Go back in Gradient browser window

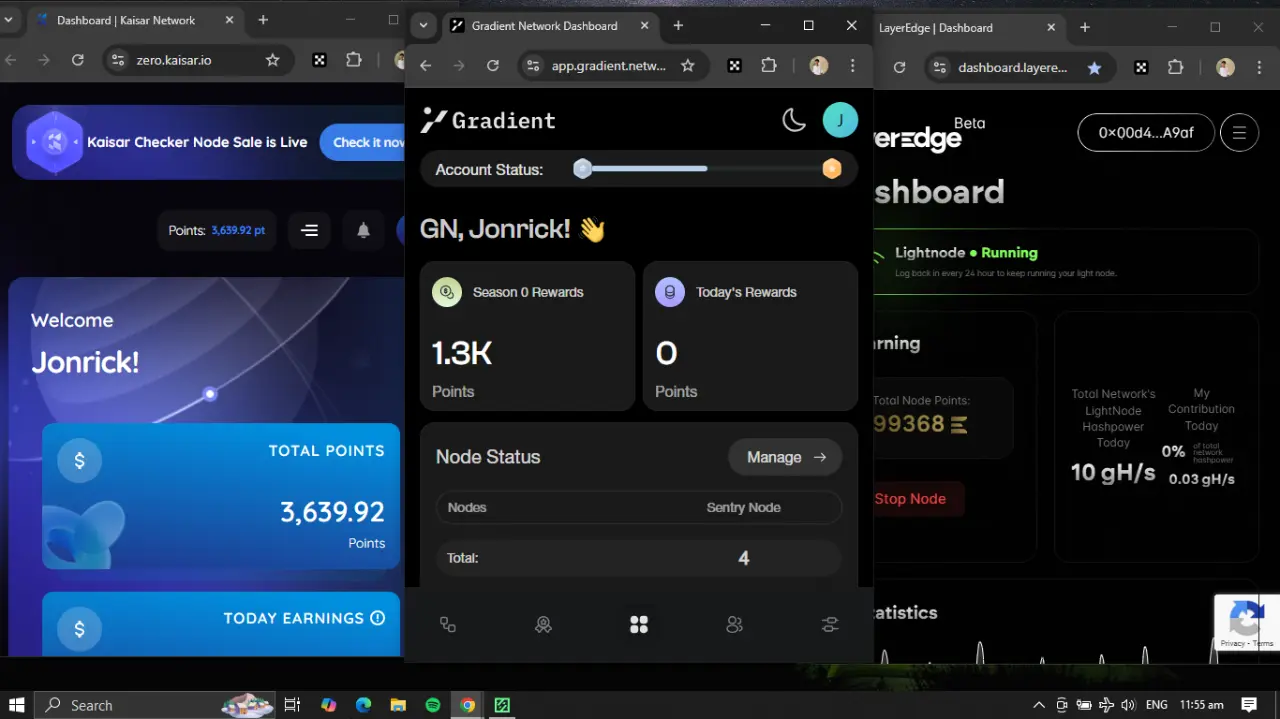425,66
